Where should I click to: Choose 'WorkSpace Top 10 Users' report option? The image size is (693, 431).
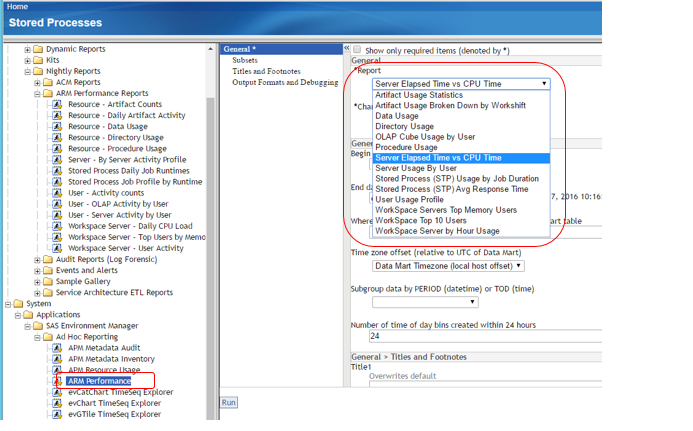[421, 219]
